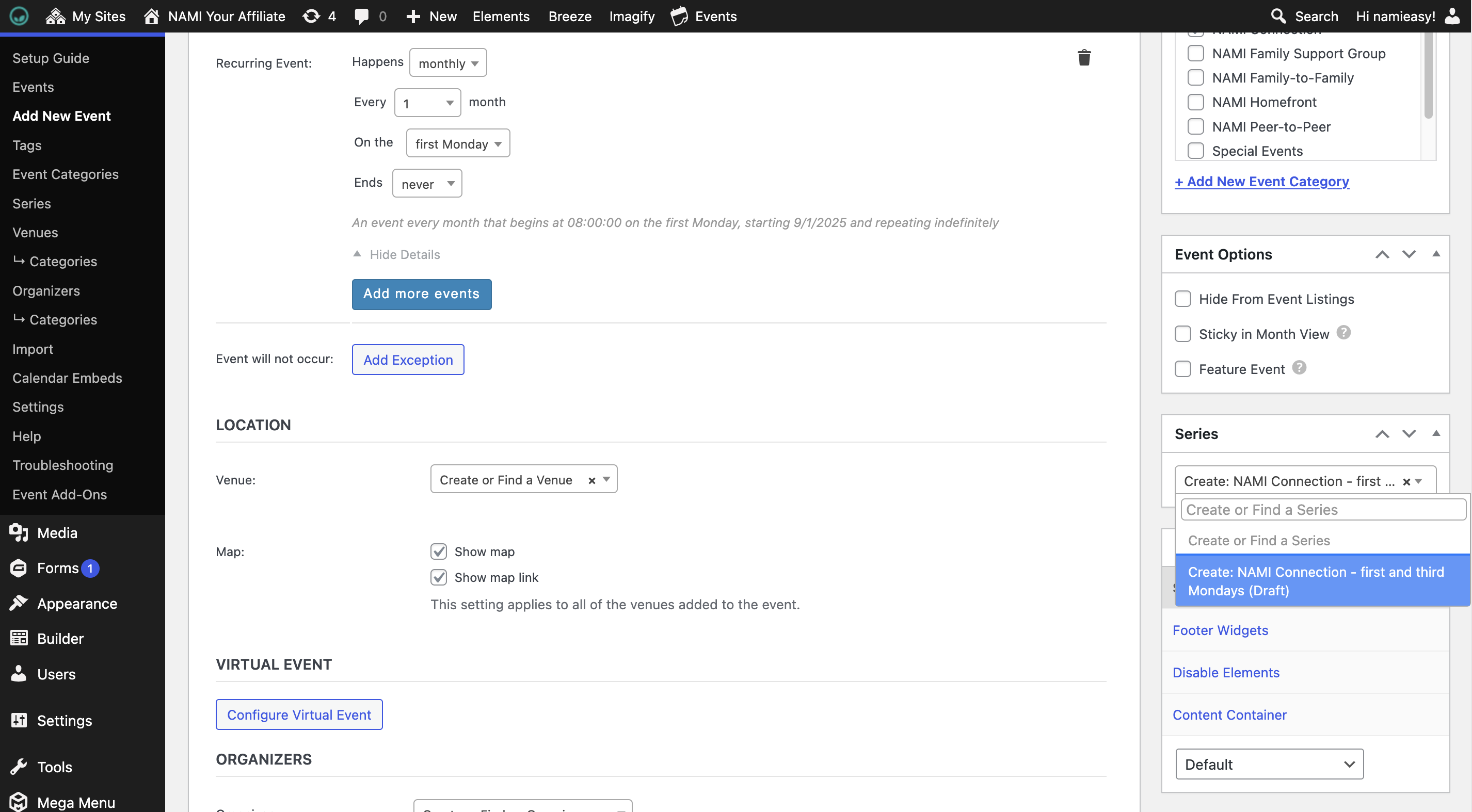This screenshot has height=812, width=1472.
Task: Enable Hide From Event Listings checkbox
Action: point(1182,299)
